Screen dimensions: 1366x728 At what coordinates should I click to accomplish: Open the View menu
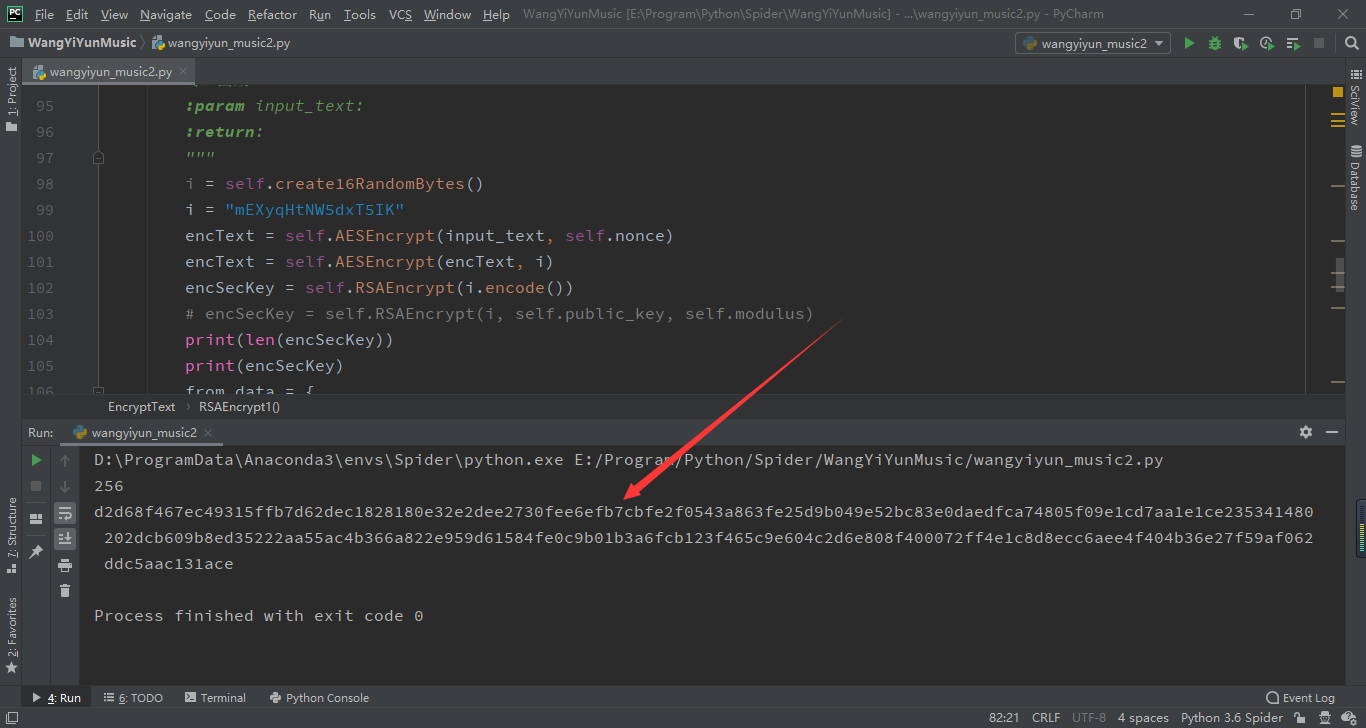tap(114, 14)
